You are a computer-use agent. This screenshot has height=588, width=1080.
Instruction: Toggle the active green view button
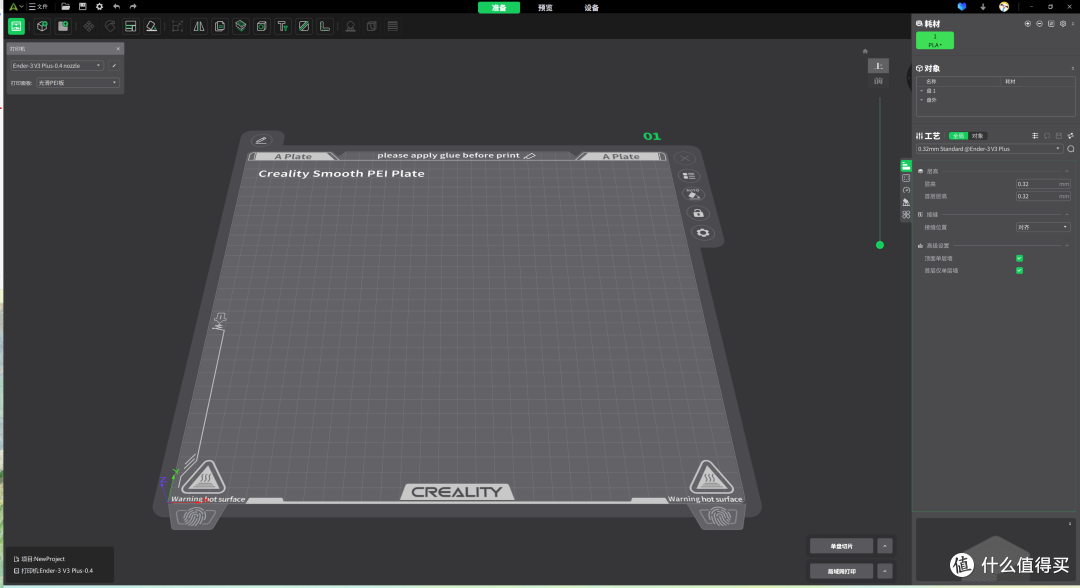(x=16, y=26)
